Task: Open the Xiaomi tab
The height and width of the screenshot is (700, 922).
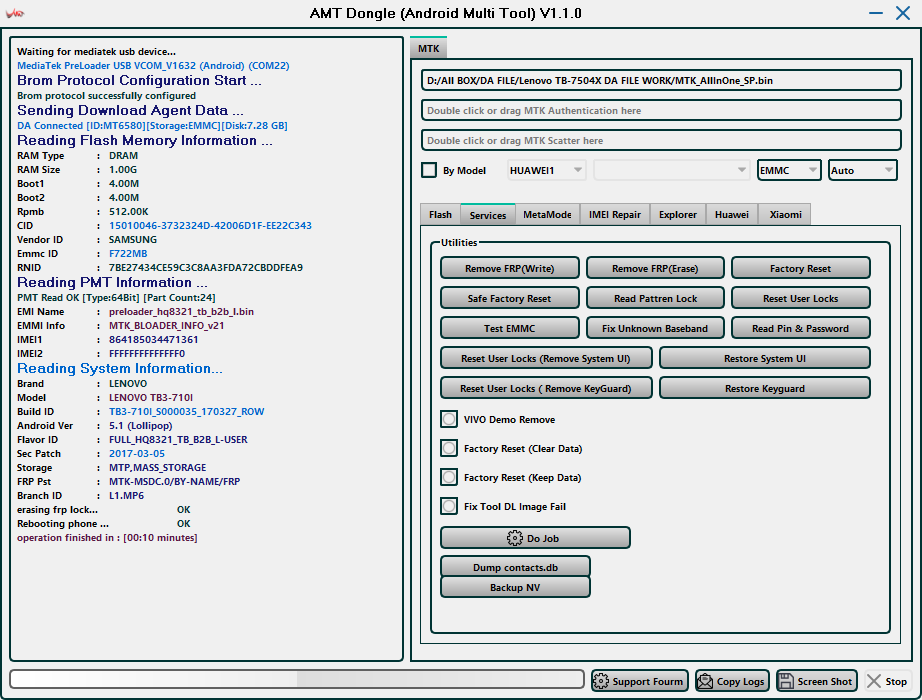Action: coord(784,214)
